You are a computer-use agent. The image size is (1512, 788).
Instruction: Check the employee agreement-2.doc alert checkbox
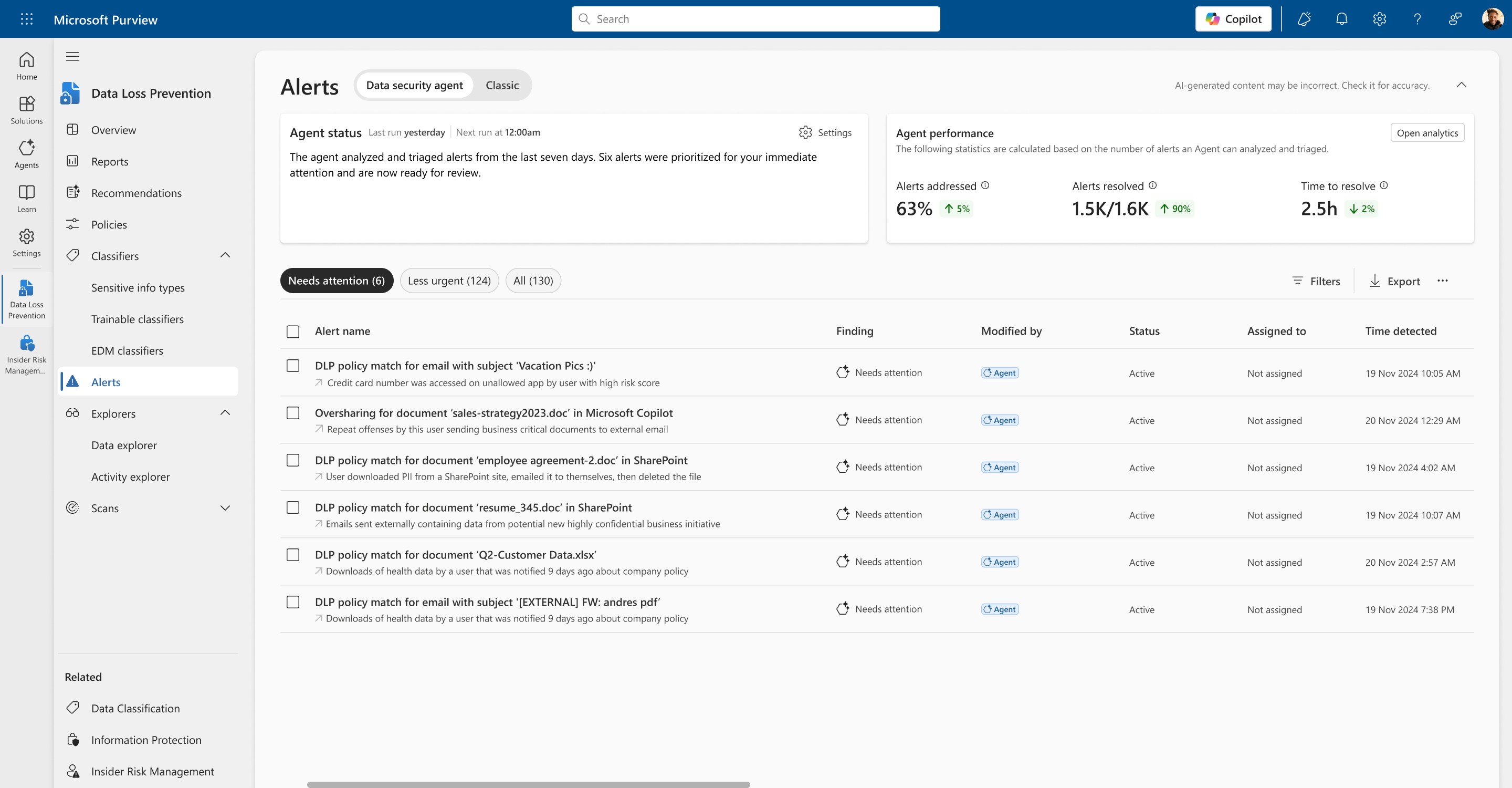tap(293, 460)
